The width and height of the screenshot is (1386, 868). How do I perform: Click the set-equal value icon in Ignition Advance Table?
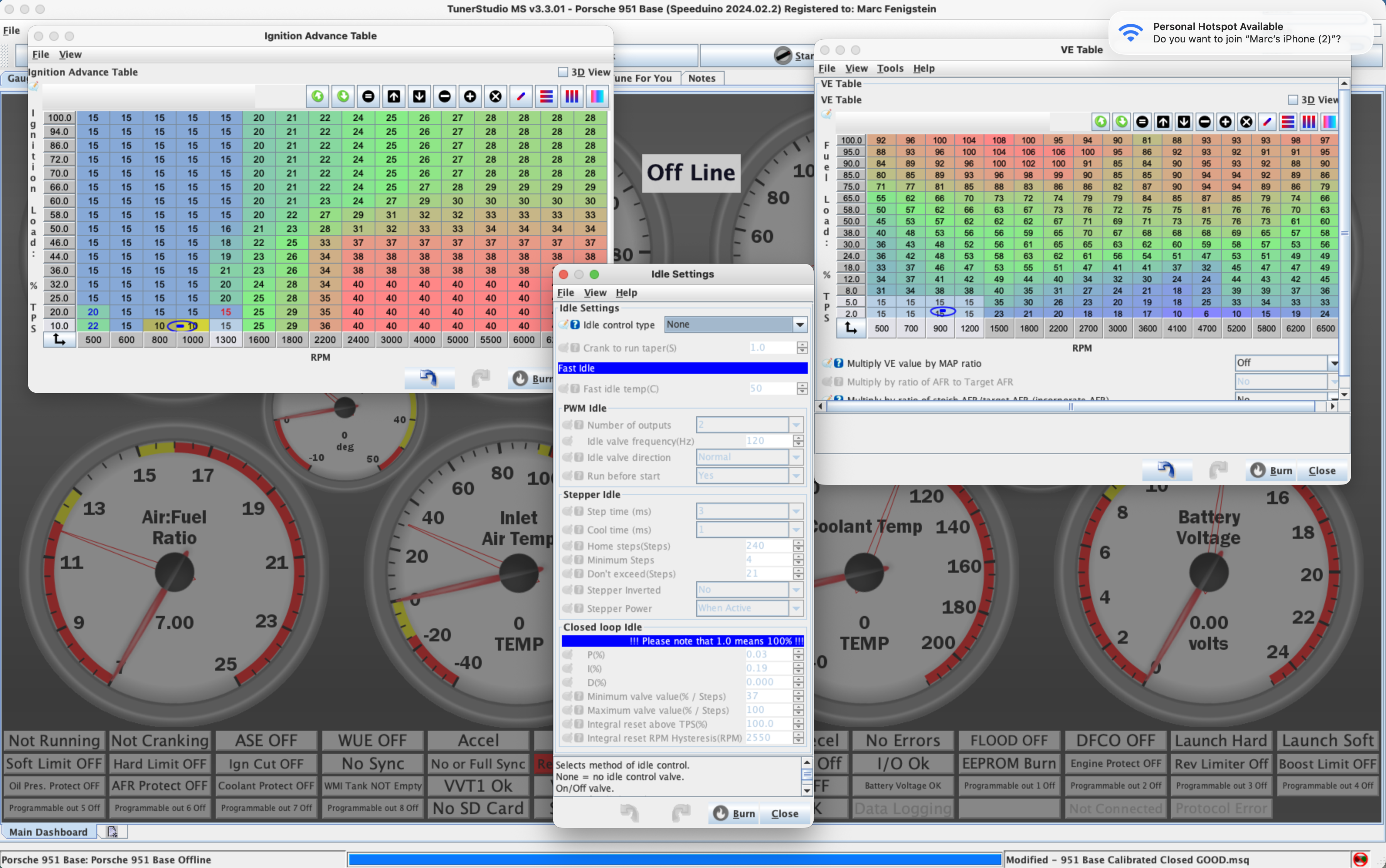coord(368,96)
